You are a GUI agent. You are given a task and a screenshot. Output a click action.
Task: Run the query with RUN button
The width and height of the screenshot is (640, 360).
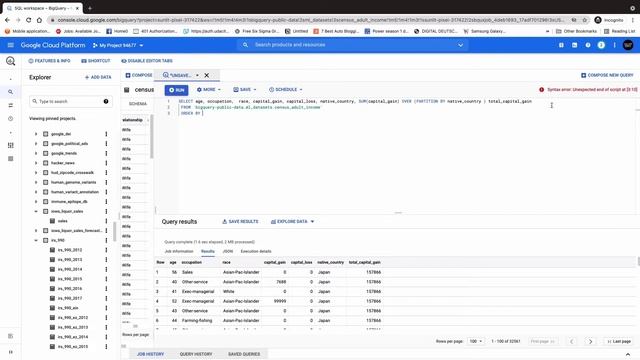click(x=176, y=90)
